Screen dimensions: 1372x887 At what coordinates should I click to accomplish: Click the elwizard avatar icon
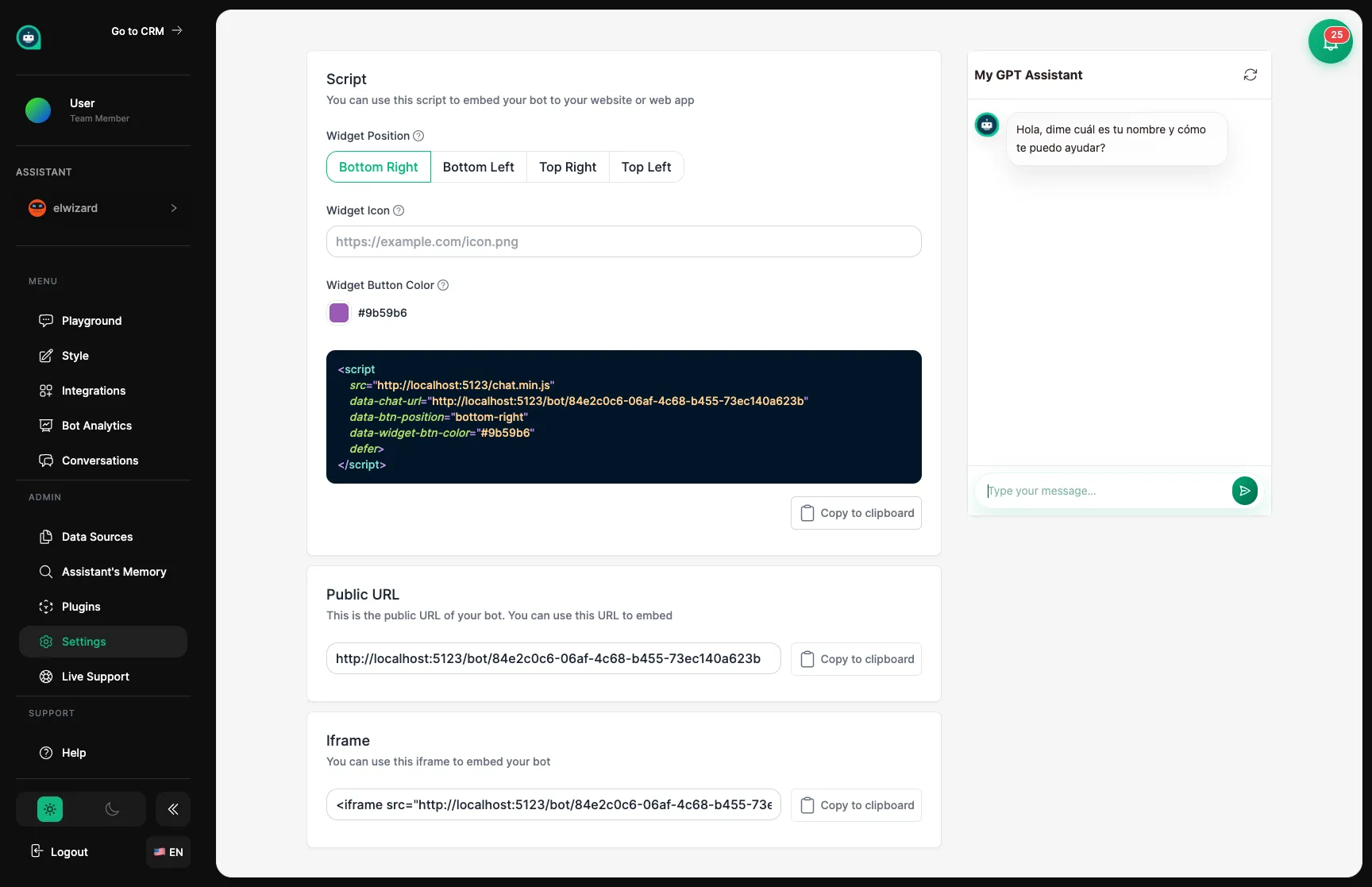37,208
